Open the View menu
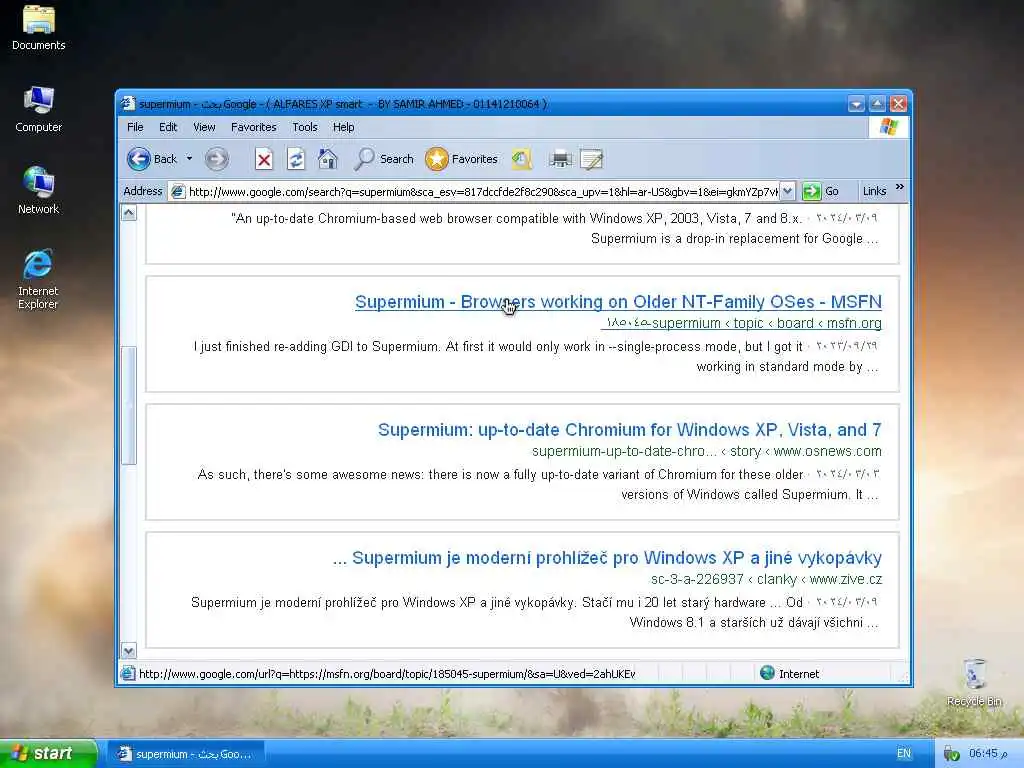The width and height of the screenshot is (1024, 768). pos(204,127)
